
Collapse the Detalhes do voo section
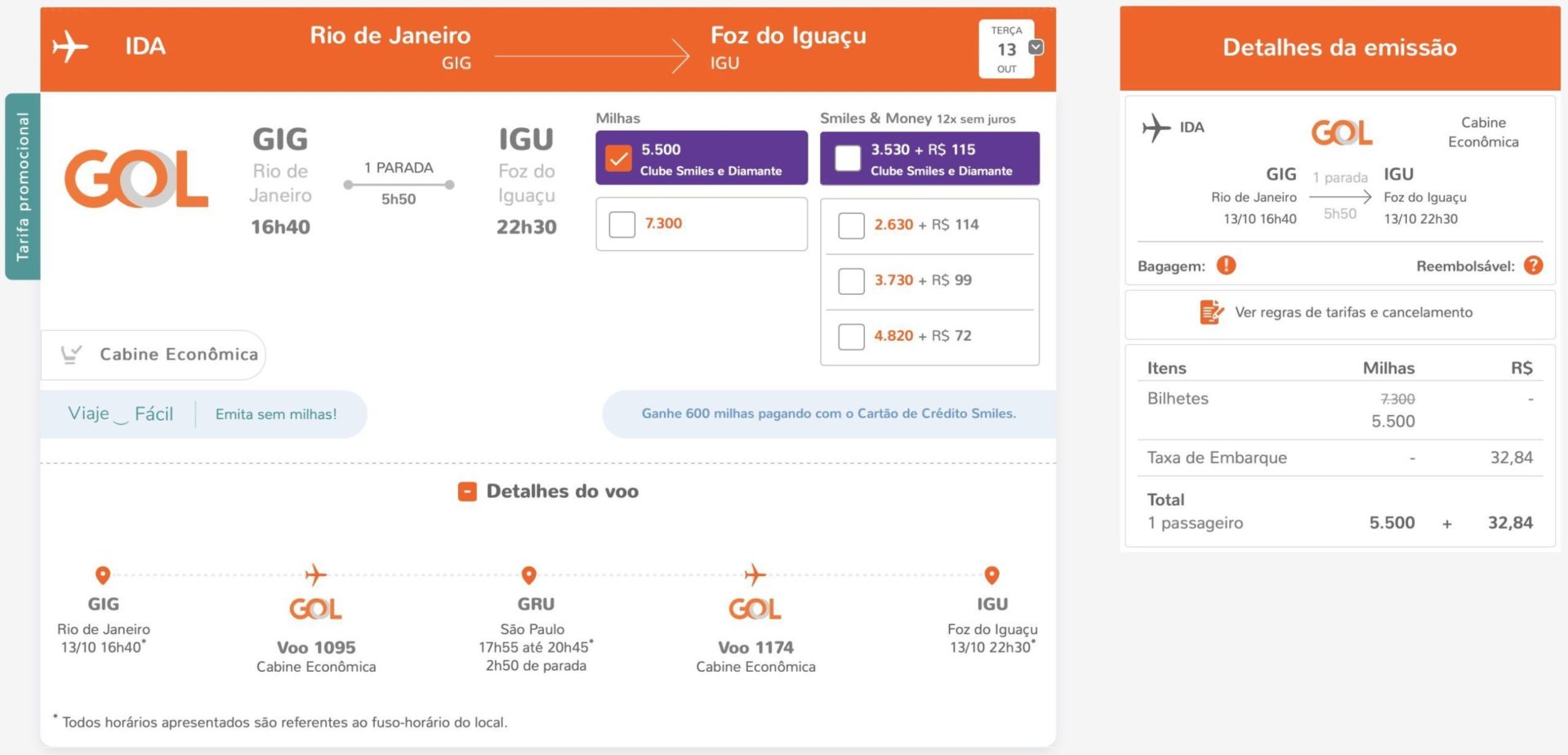467,491
